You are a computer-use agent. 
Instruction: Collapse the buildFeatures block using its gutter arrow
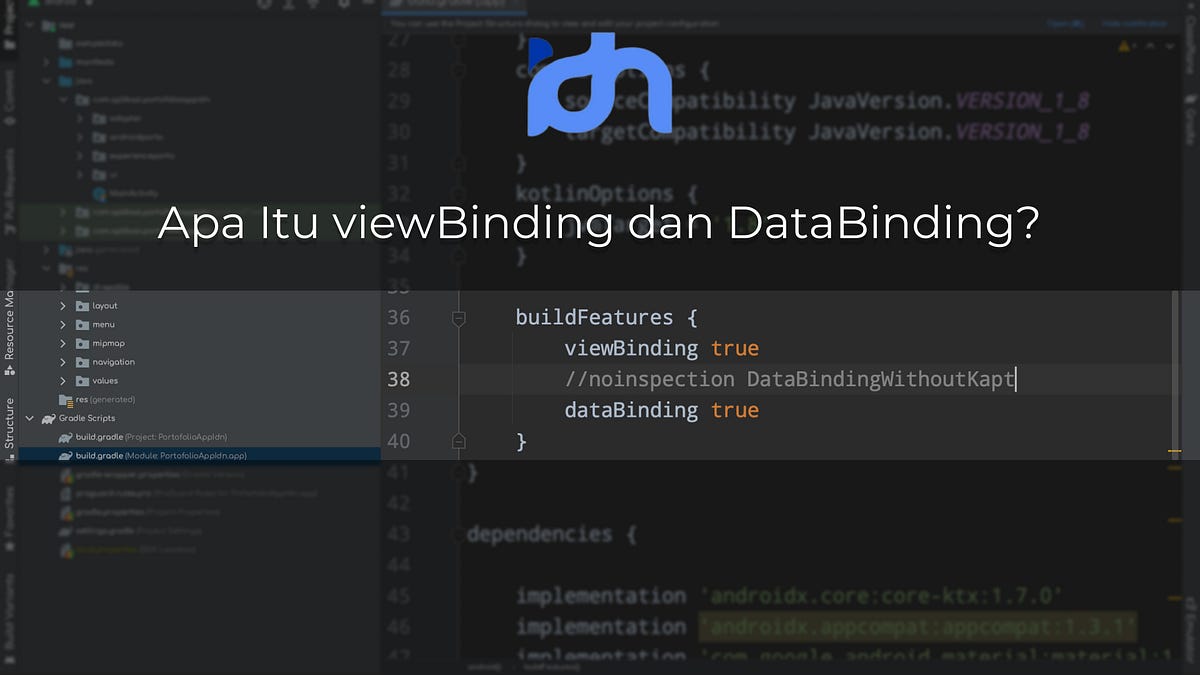click(459, 317)
